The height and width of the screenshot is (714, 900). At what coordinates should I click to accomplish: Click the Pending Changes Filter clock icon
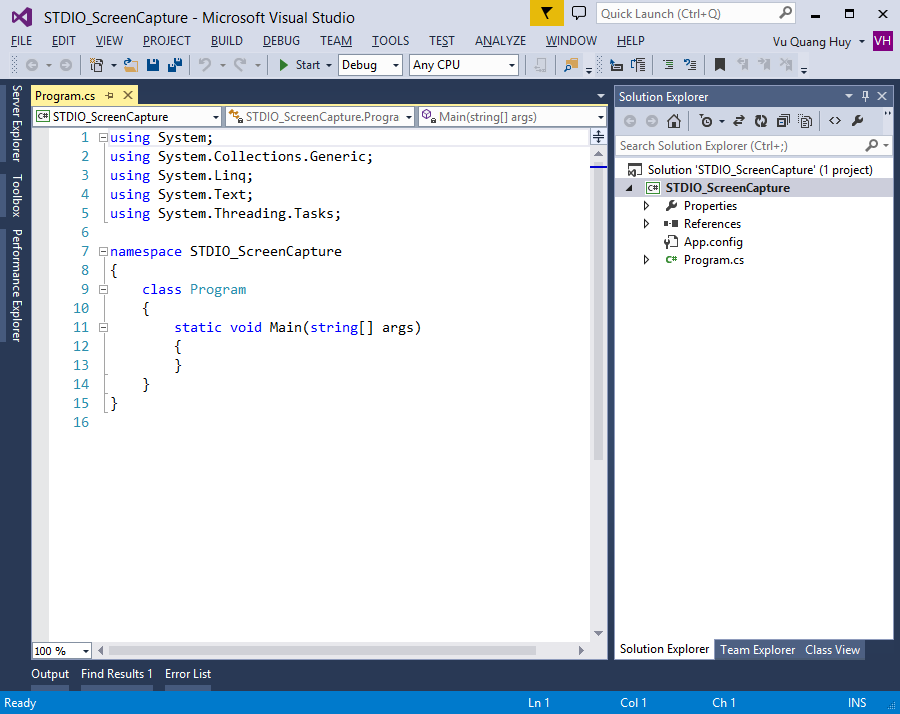706,121
